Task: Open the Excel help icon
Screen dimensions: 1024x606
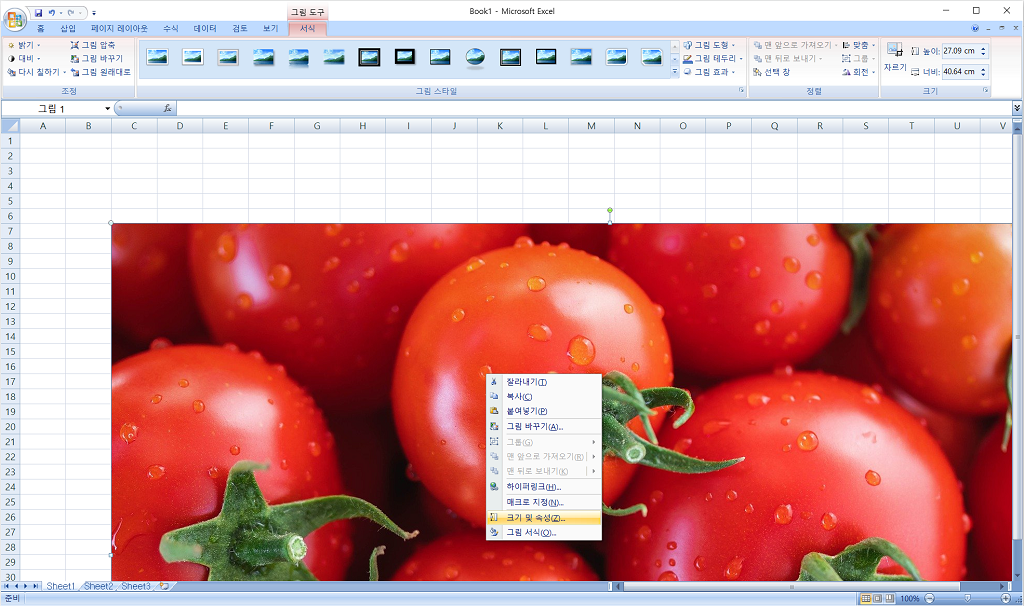Action: [975, 28]
